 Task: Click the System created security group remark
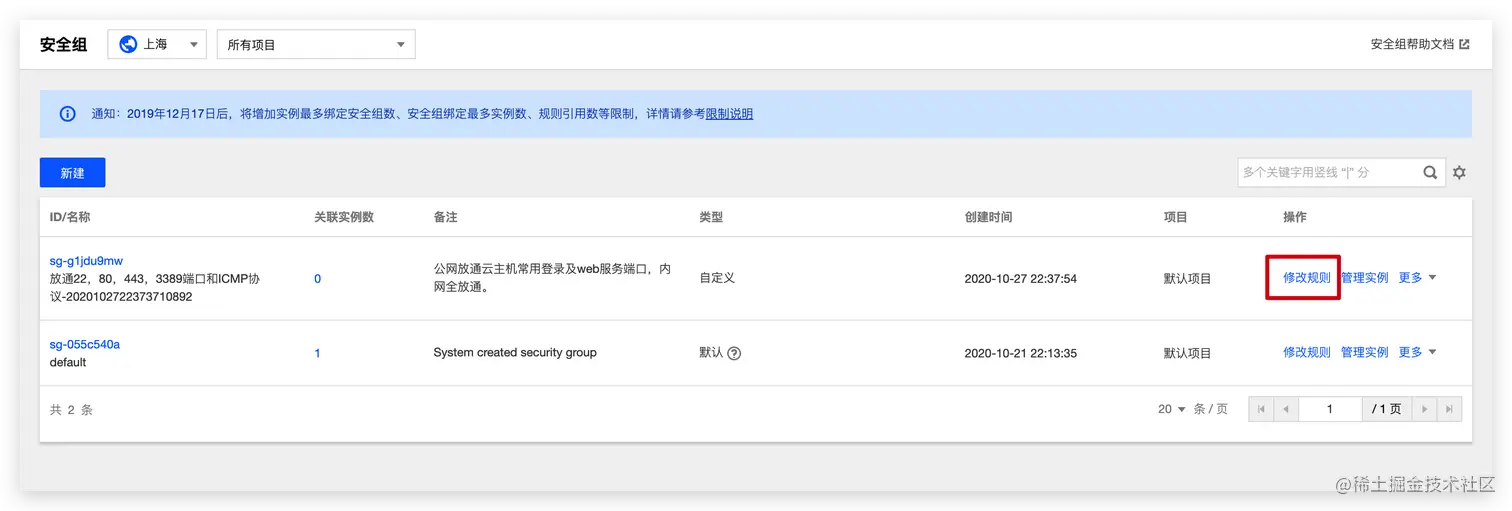coord(515,353)
